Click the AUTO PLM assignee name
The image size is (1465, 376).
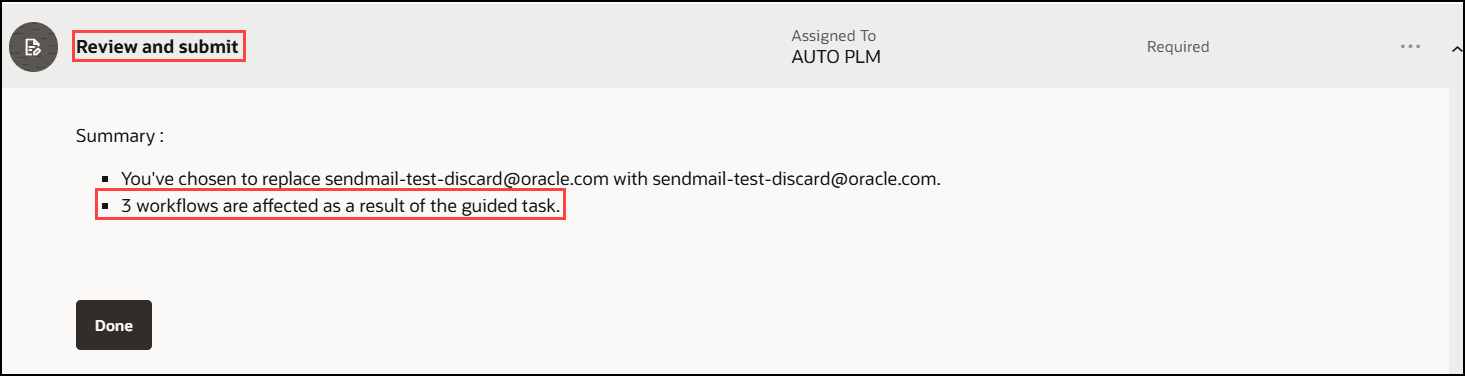(836, 57)
